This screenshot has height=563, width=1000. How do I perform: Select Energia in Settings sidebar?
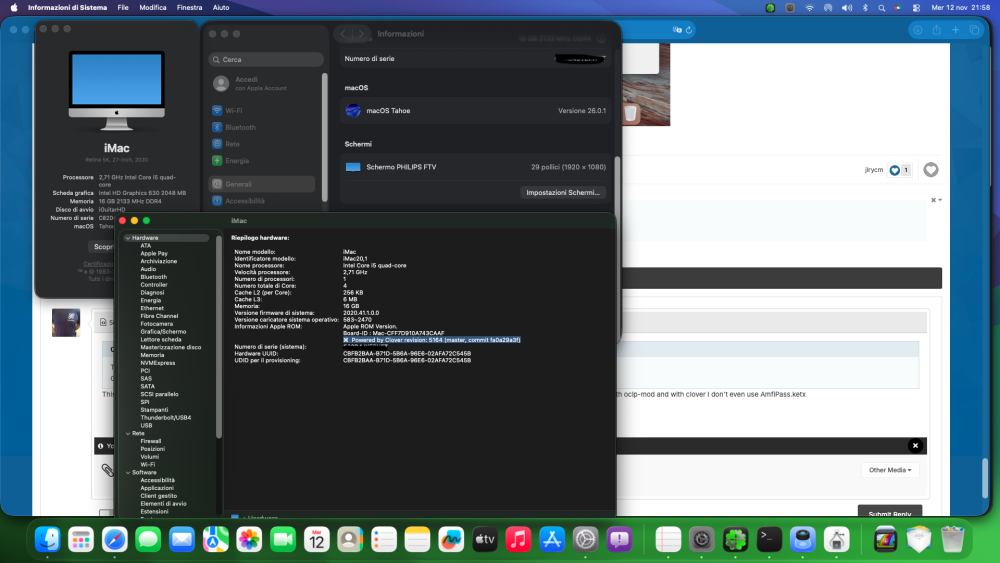point(263,161)
